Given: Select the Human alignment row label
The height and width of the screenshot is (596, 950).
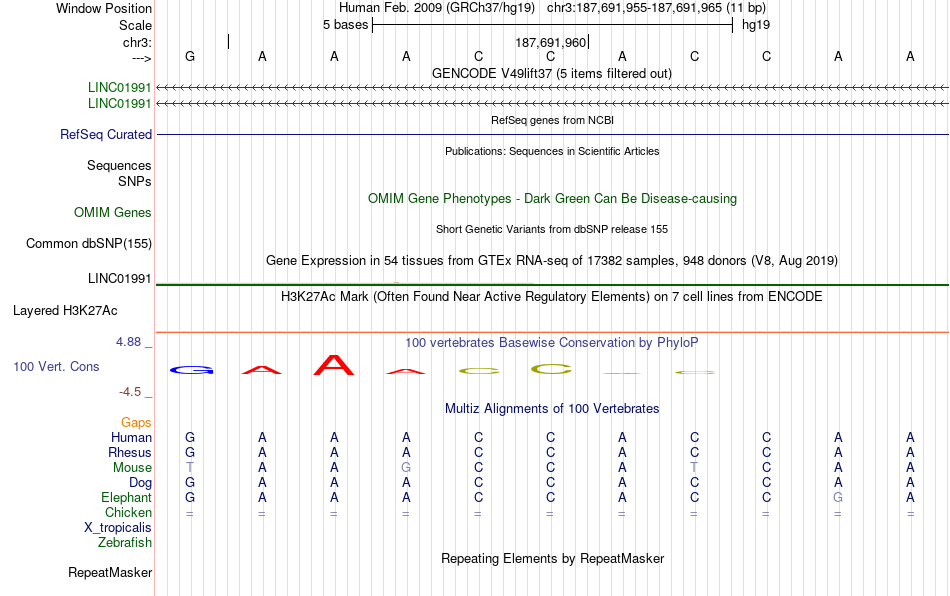Looking at the screenshot, I should tap(131, 437).
